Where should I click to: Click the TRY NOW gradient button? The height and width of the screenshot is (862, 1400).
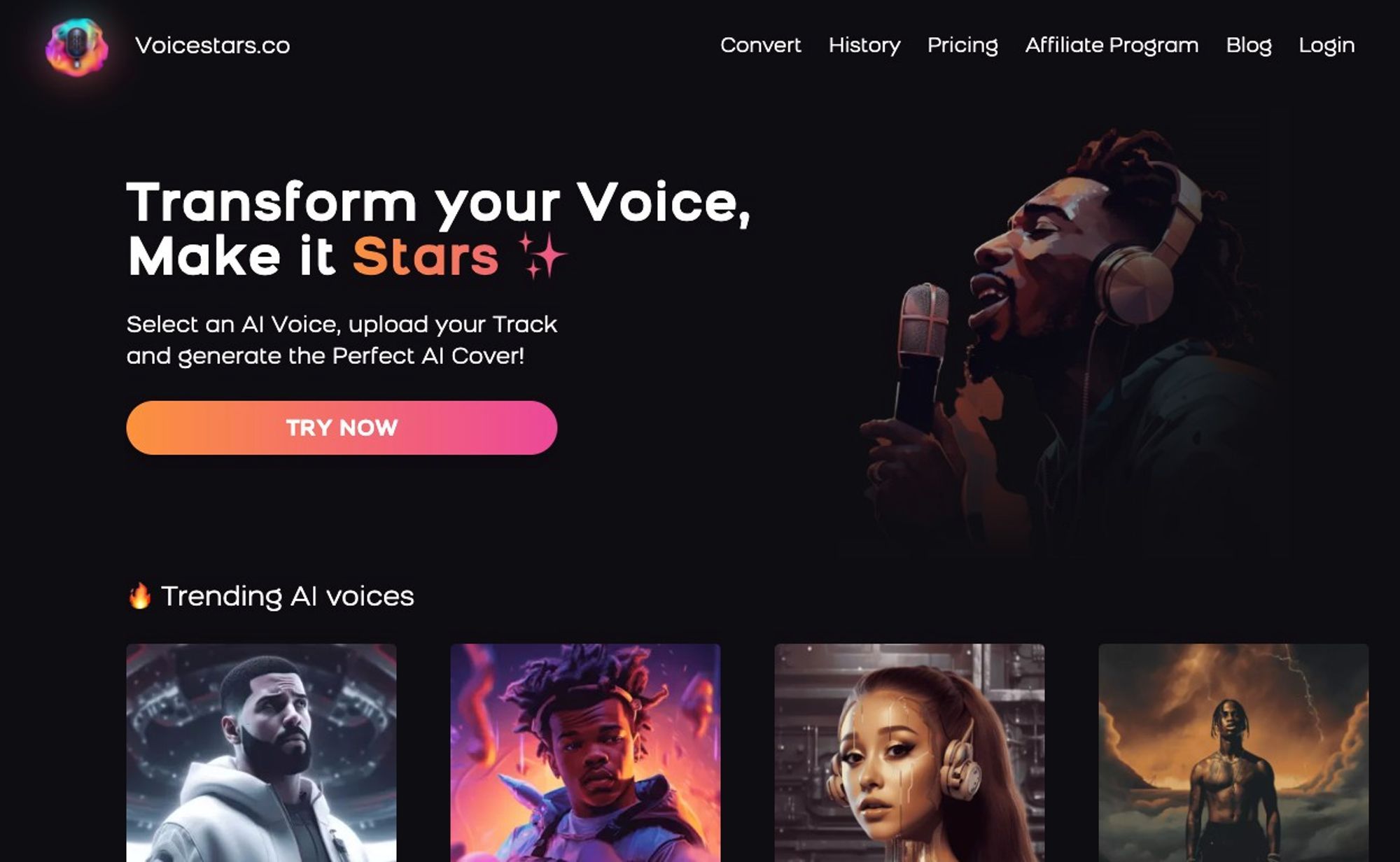(342, 428)
